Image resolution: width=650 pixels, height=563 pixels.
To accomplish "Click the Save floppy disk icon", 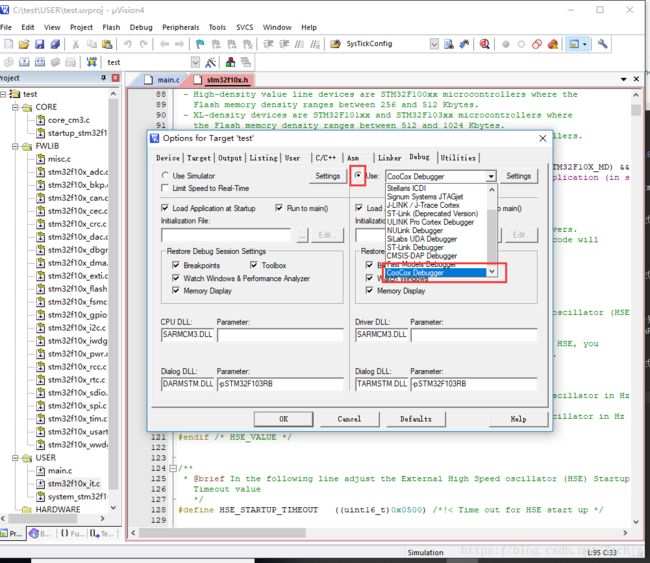I will pos(39,44).
